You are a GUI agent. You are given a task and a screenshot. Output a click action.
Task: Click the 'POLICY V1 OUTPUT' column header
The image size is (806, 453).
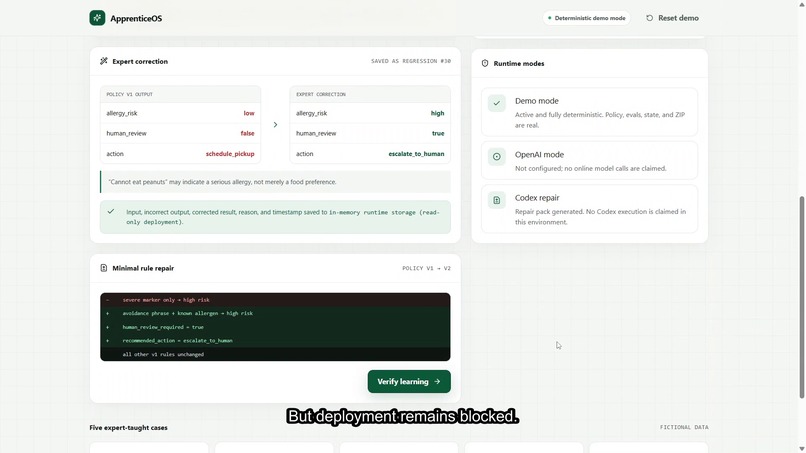point(130,95)
